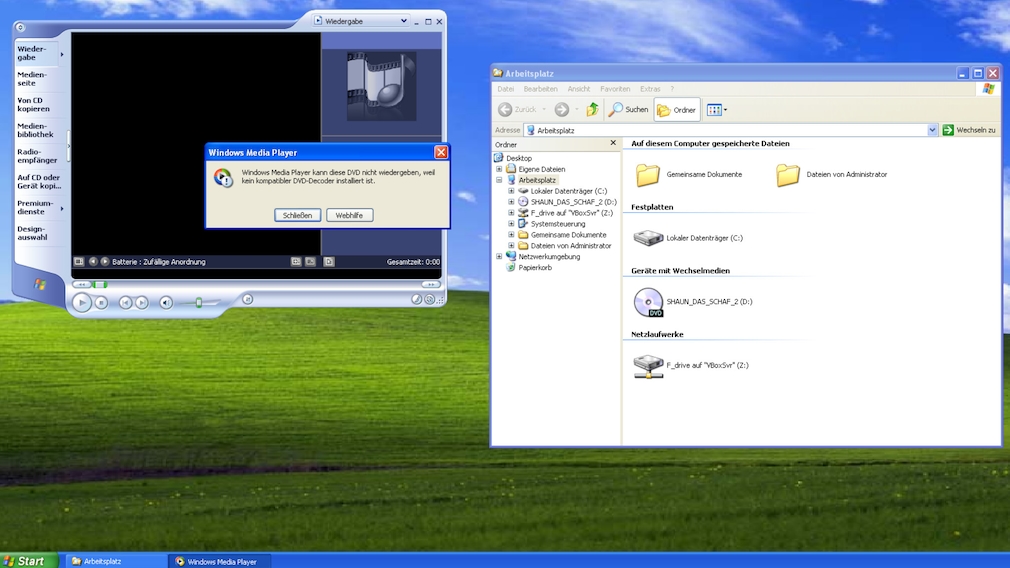The height and width of the screenshot is (568, 1010).
Task: Select the SHAUN_DAS_SCHAF_2 (D:) DVD drive icon
Action: pos(649,302)
